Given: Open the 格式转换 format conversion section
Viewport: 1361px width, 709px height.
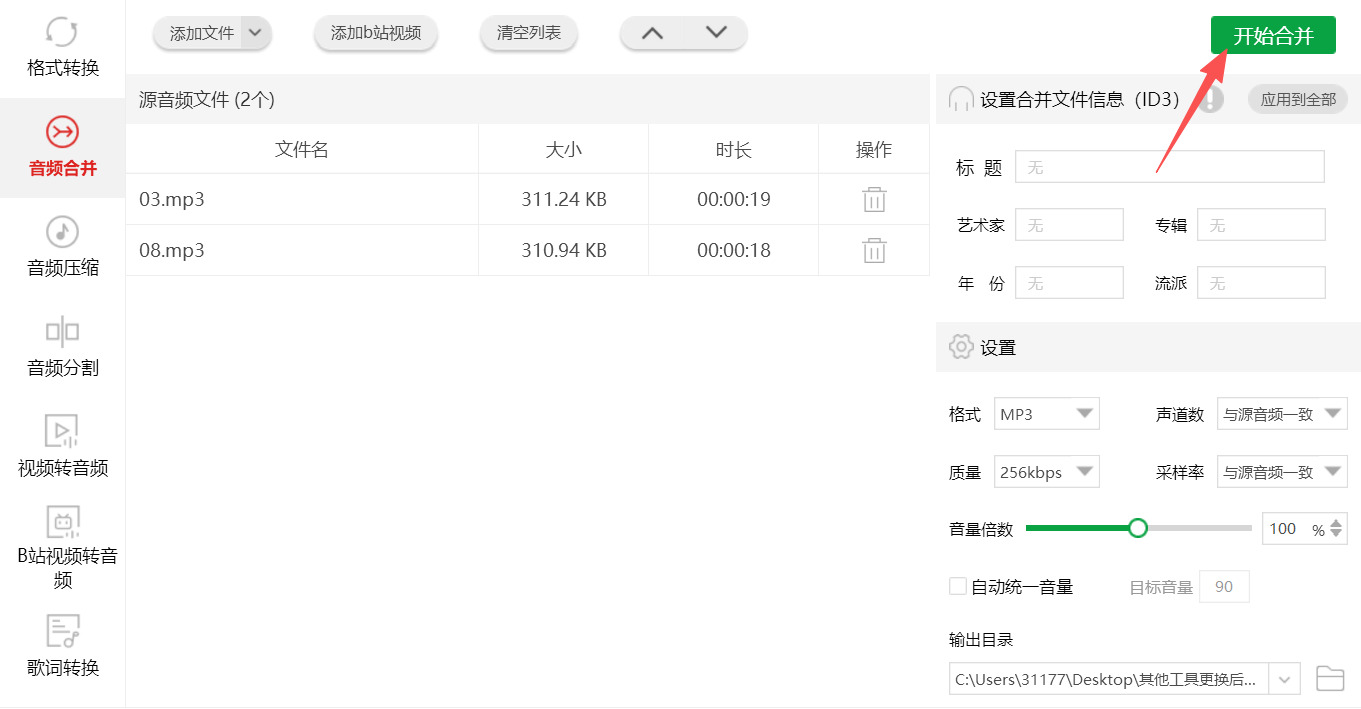Looking at the screenshot, I should 62,48.
